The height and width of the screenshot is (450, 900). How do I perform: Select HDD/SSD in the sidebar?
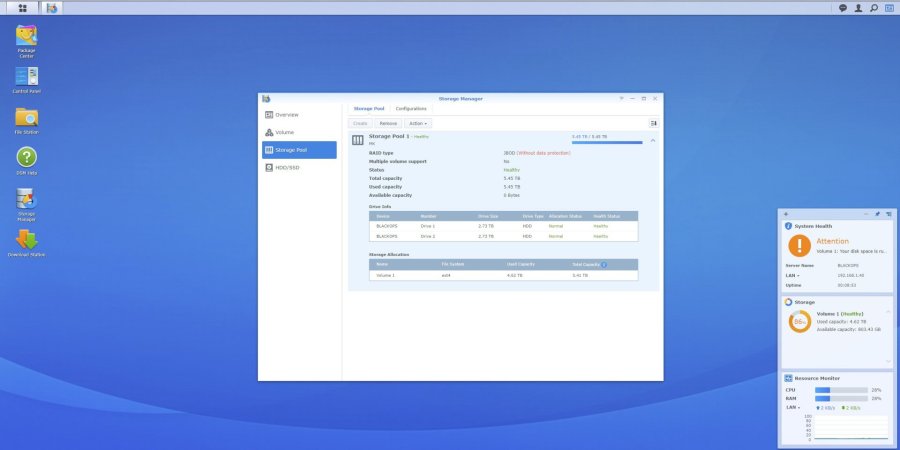pos(299,168)
